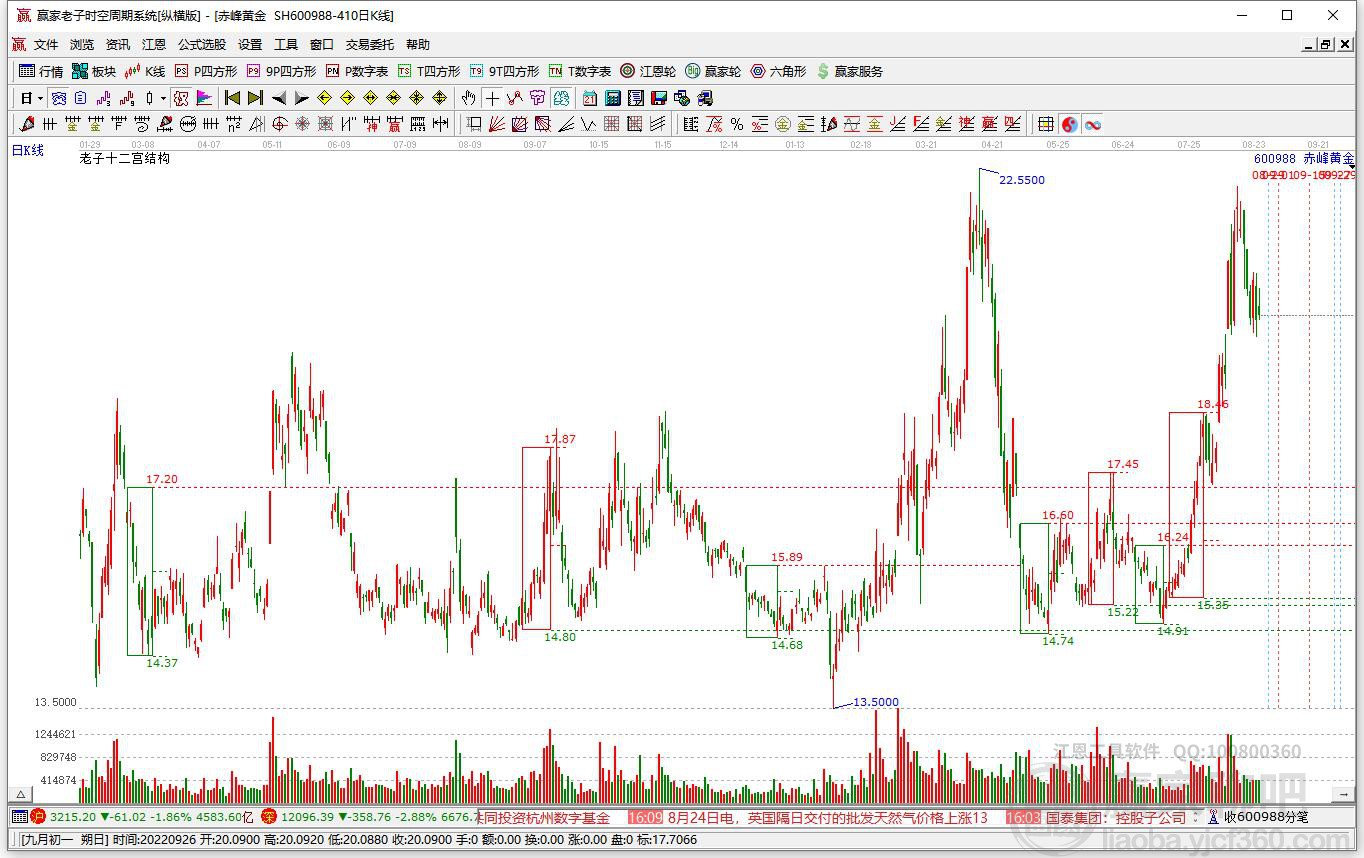Screen dimensions: 1364x858
Task: Switch to the K线 candlestick chart
Action: [x=145, y=71]
